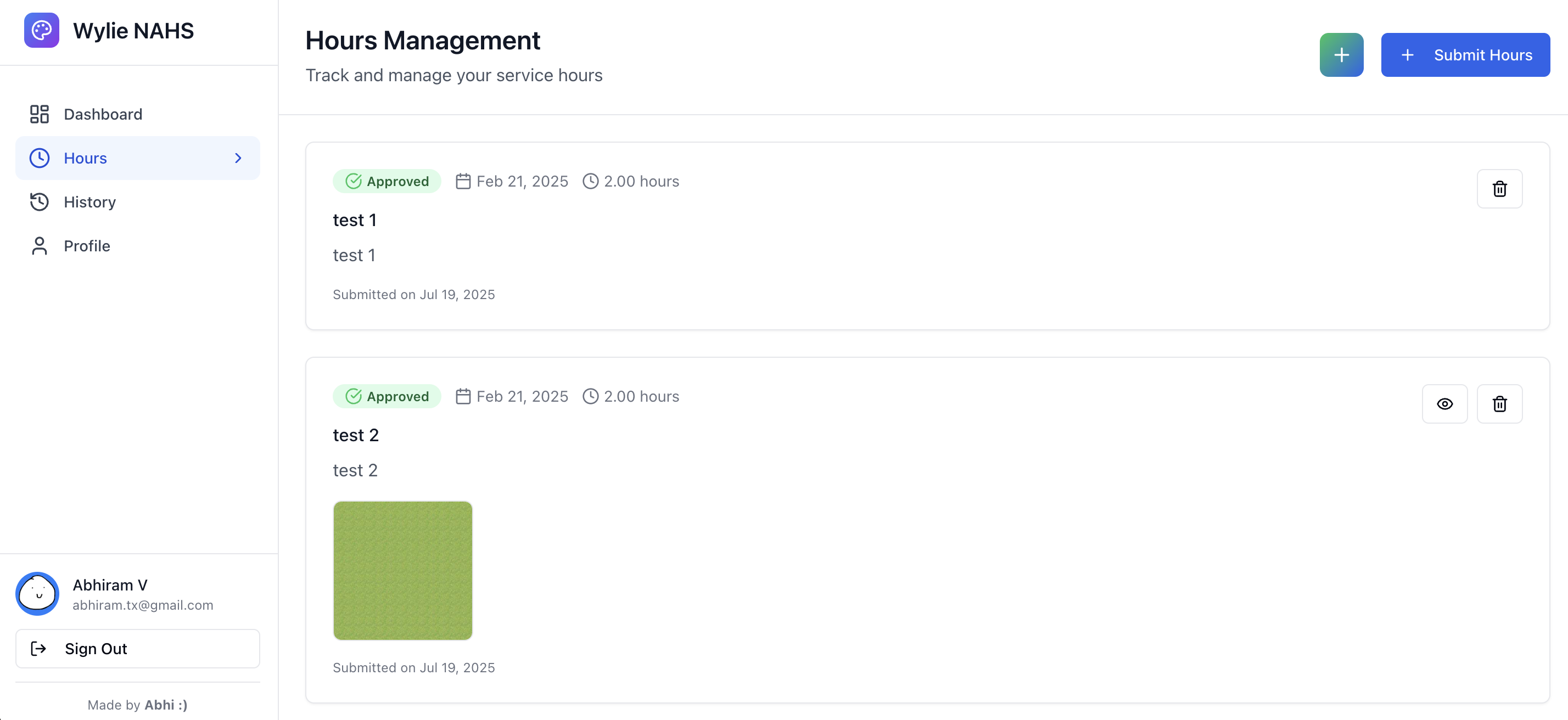Click the clock icon beside Hours
Screen dimensions: 1568x720
pyautogui.click(x=39, y=157)
